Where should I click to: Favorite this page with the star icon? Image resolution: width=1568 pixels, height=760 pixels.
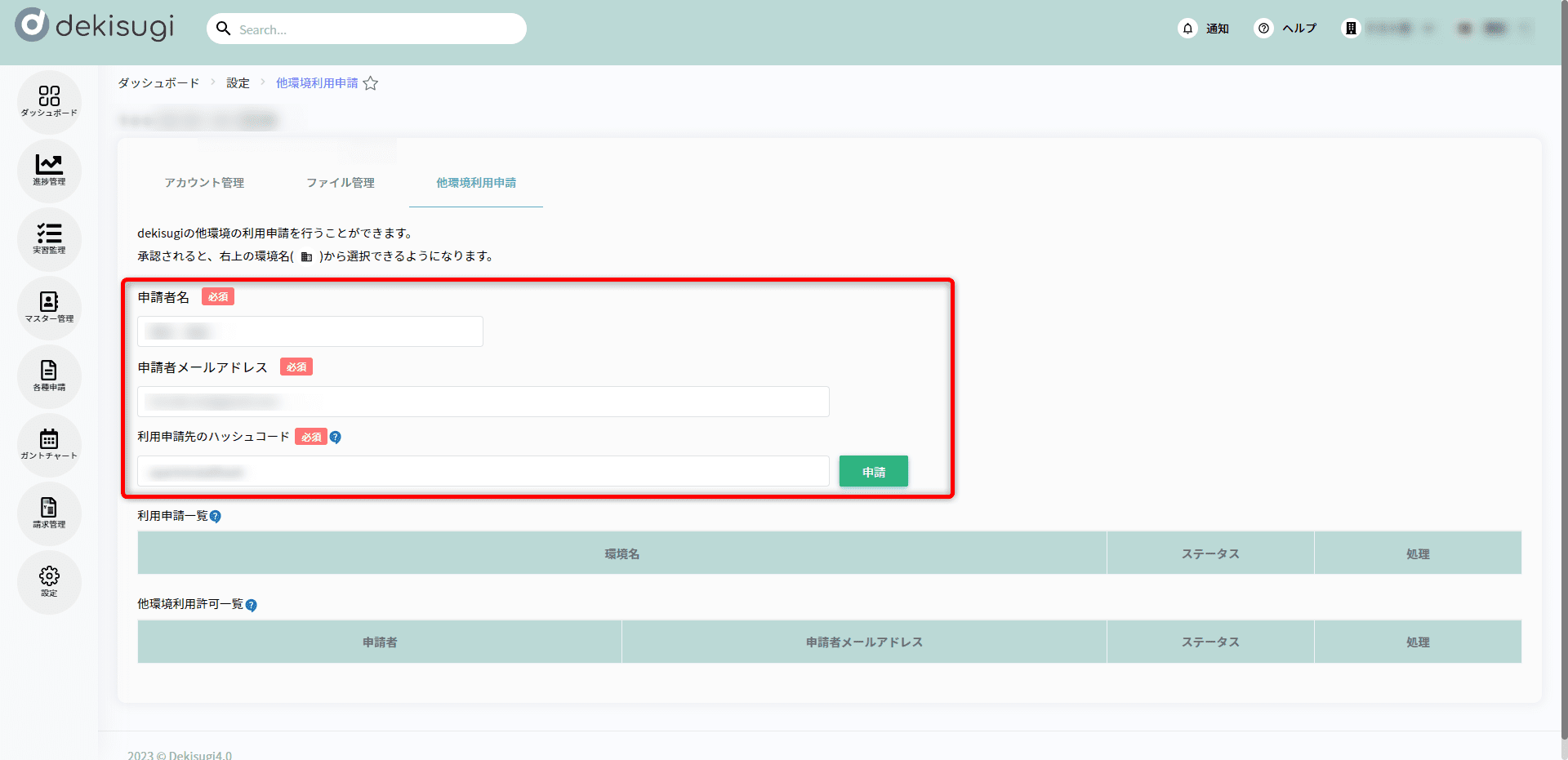[371, 83]
